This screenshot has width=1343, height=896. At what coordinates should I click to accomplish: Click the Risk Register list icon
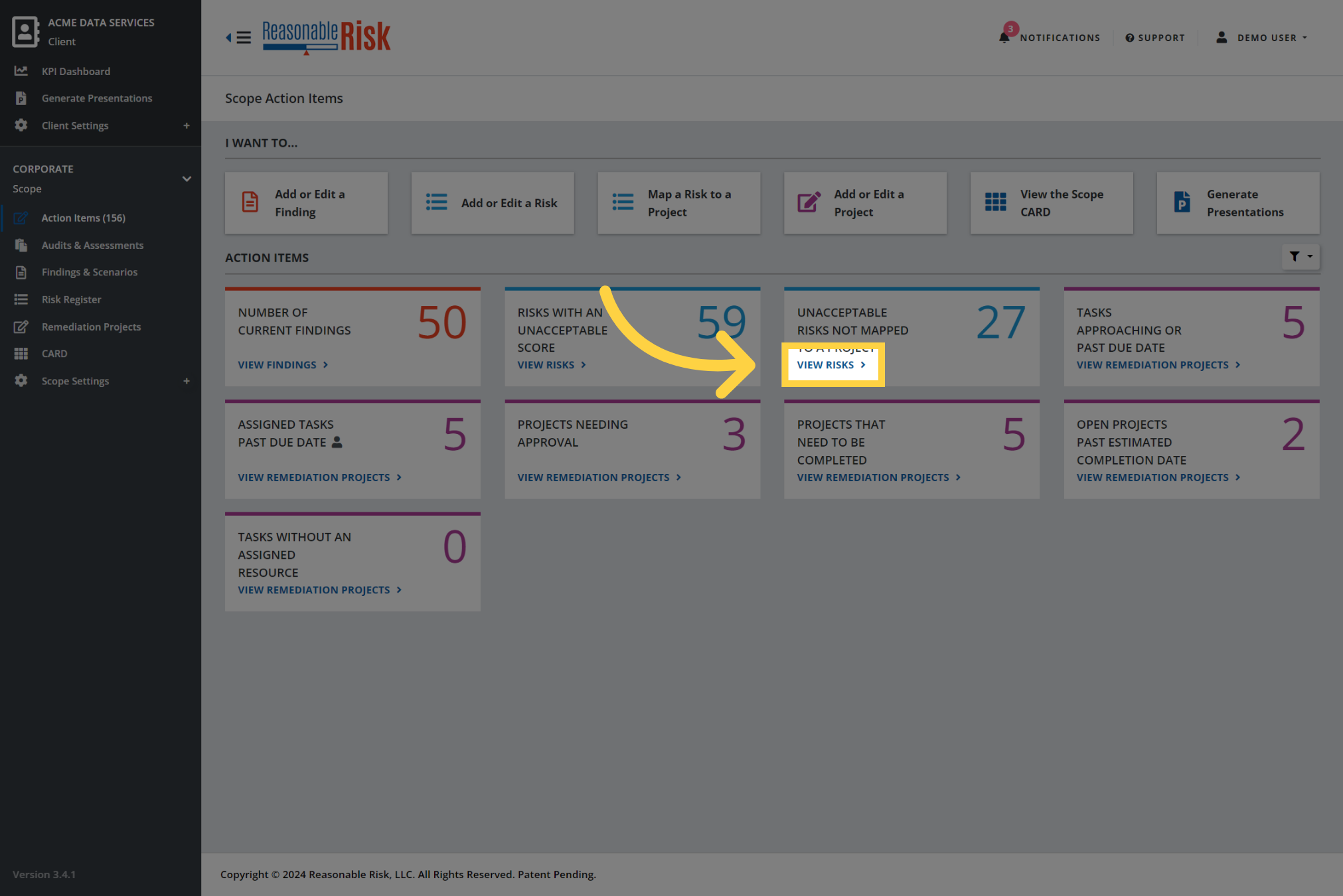(21, 299)
